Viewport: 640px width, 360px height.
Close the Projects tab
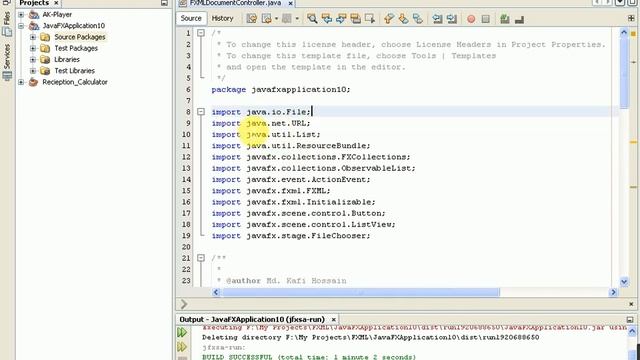click(56, 3)
